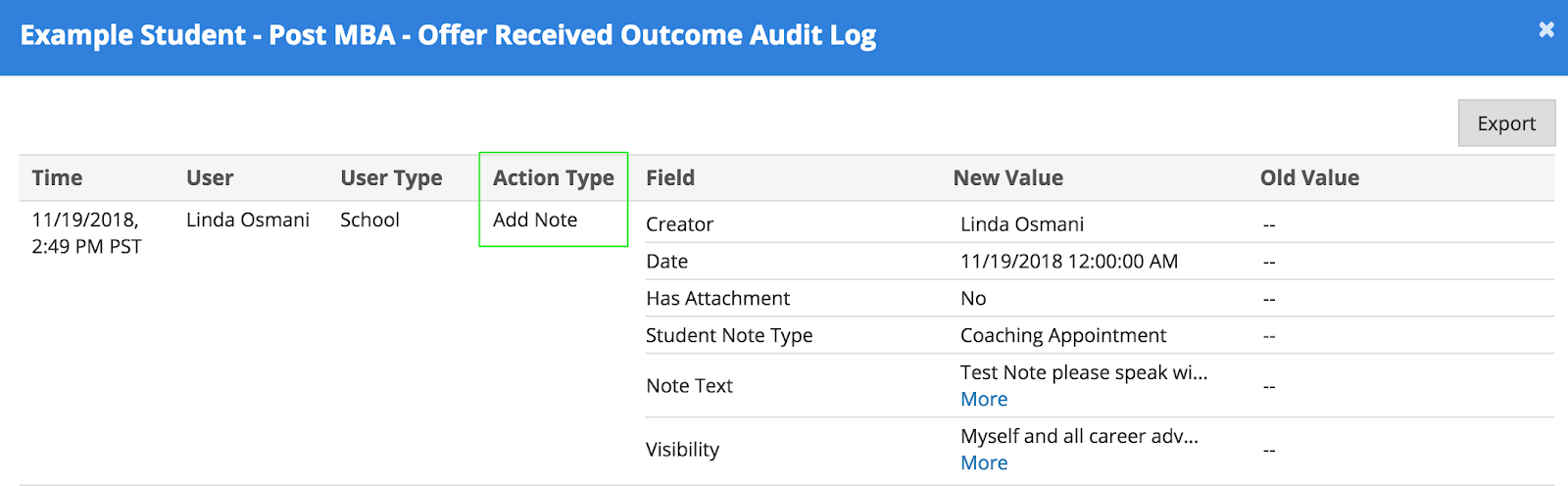Click the Action Type column header
The width and height of the screenshot is (1568, 486).
point(553,177)
